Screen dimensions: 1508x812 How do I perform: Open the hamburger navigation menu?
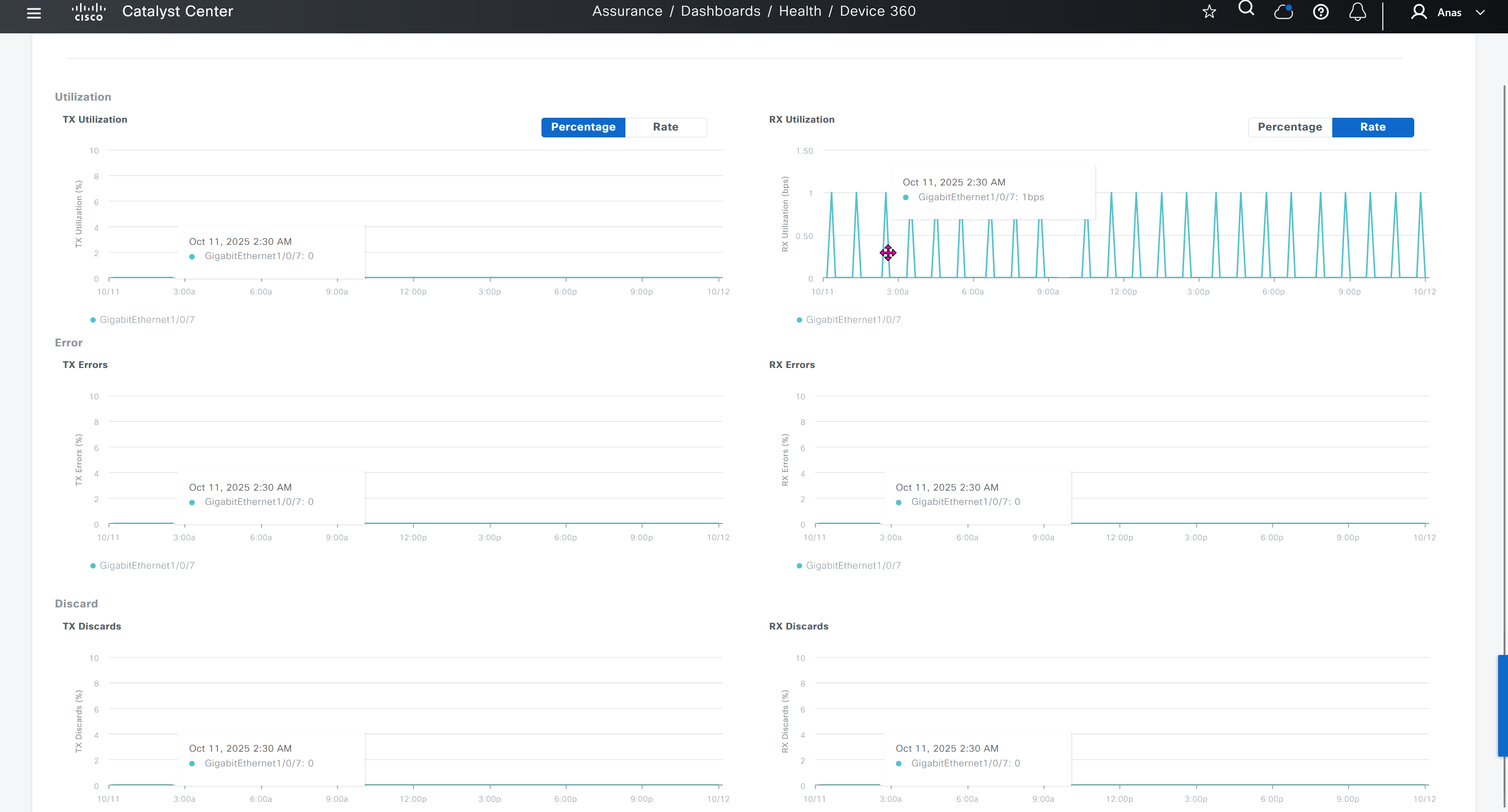pyautogui.click(x=34, y=13)
